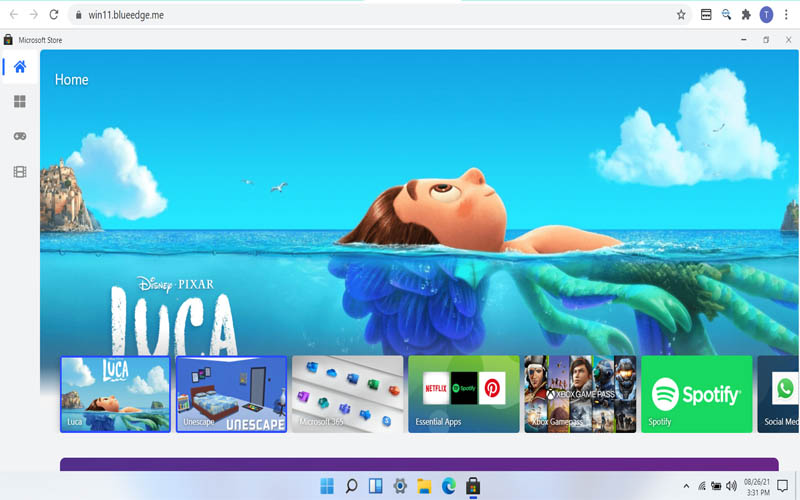This screenshot has height=500, width=800.
Task: Click the extension icon left of zoom magnifier
Action: [706, 15]
